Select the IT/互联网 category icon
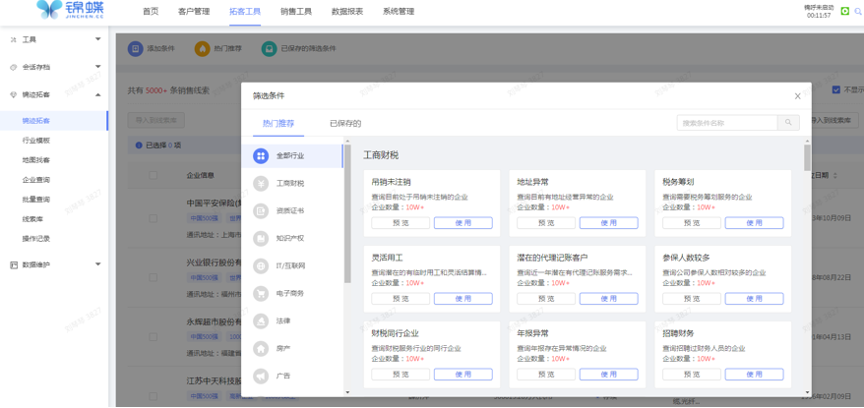864x408 pixels. (261, 266)
